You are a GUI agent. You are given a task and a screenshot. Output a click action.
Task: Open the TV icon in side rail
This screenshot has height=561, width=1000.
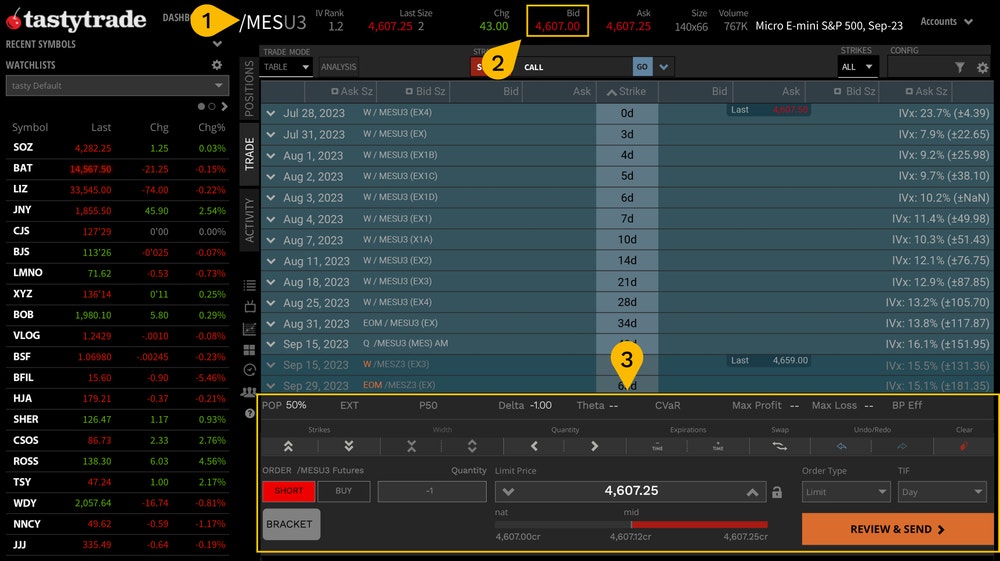click(x=249, y=307)
